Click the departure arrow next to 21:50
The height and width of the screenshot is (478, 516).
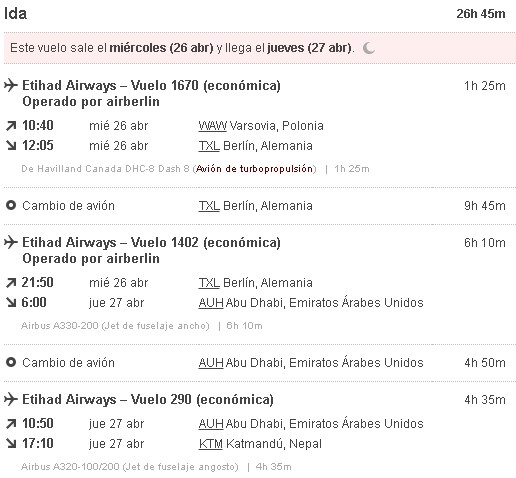[x=11, y=283]
